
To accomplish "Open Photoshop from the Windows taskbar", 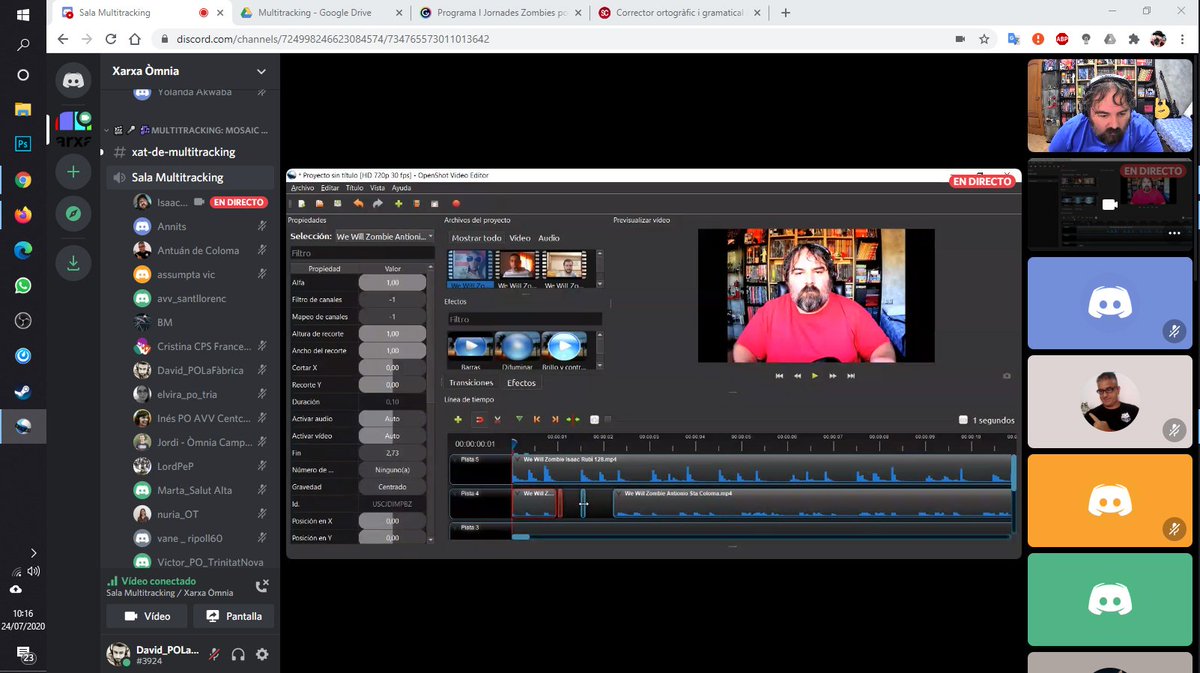I will coord(22,143).
